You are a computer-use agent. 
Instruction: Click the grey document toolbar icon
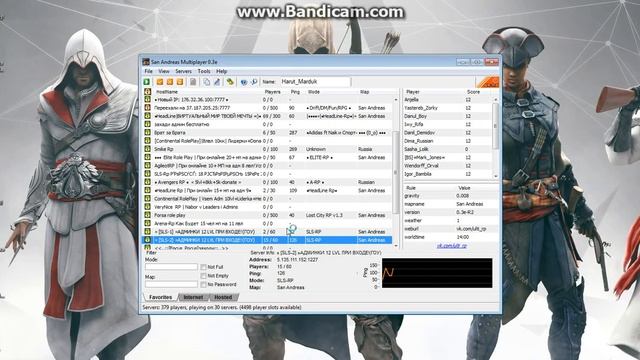click(193, 82)
